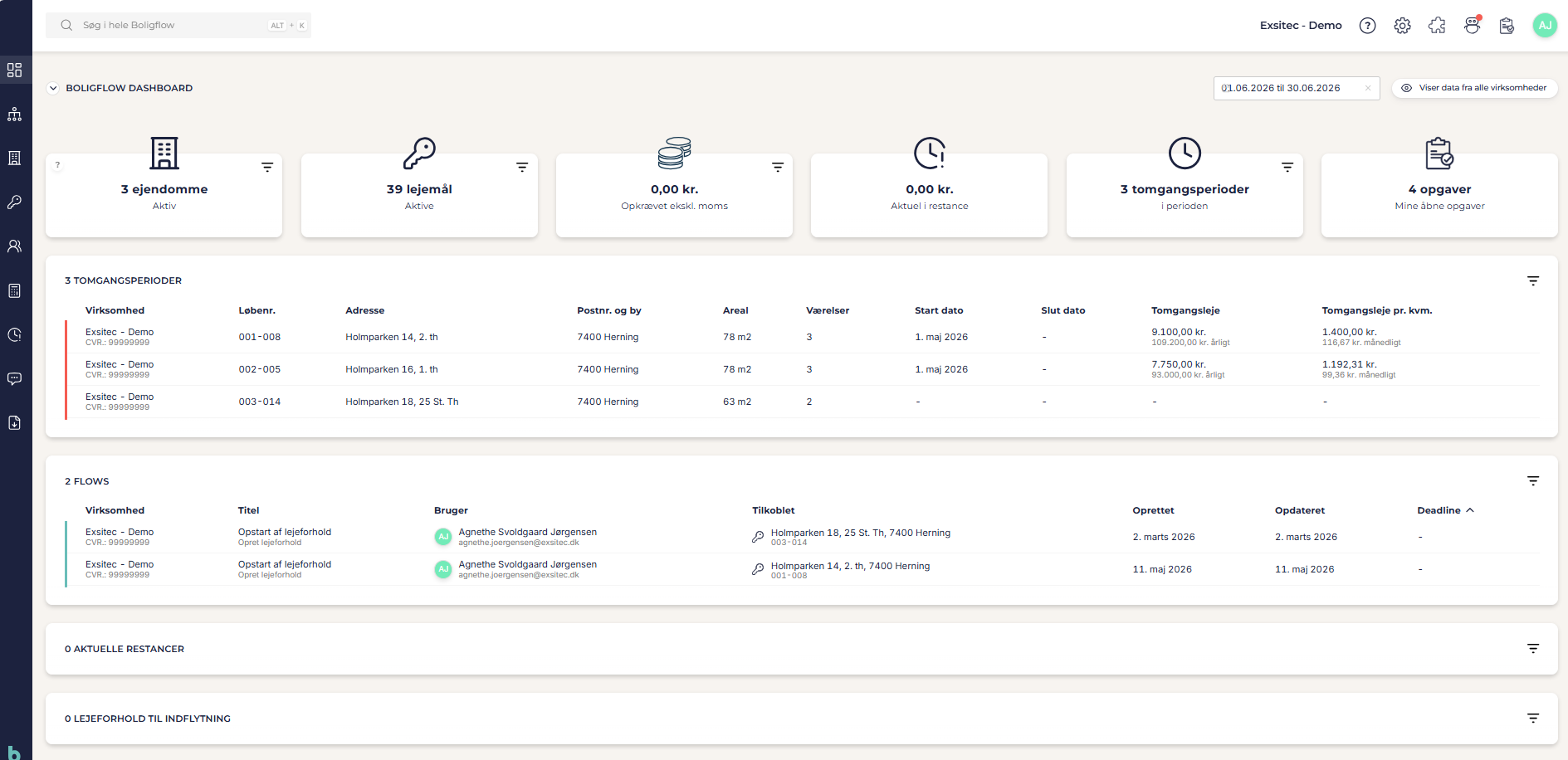Open the chat messages sidebar icon
Screen dimensions: 1568x760
pyautogui.click(x=15, y=378)
